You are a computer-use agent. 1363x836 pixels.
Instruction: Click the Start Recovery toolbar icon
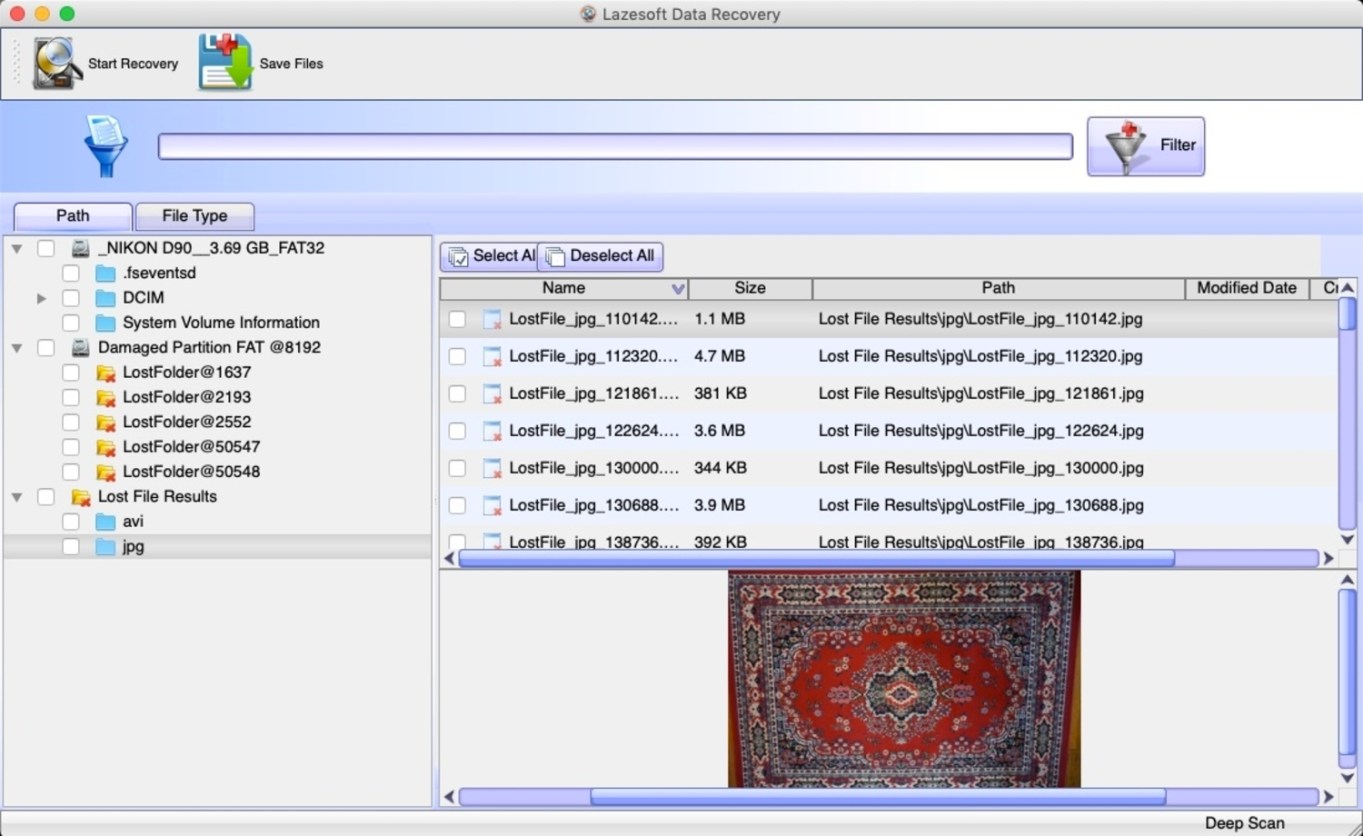pos(52,62)
